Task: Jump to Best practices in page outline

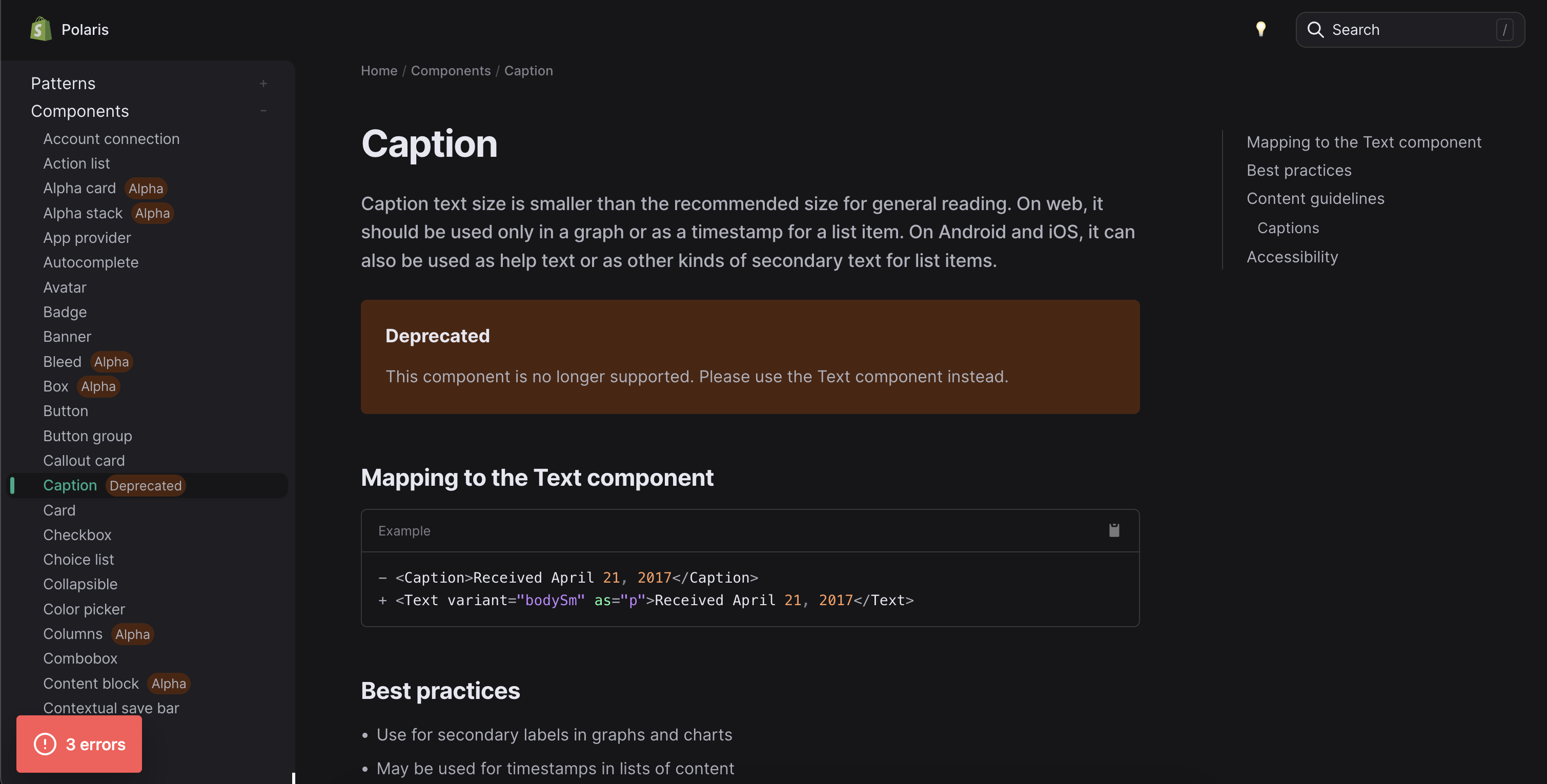Action: click(x=1299, y=171)
